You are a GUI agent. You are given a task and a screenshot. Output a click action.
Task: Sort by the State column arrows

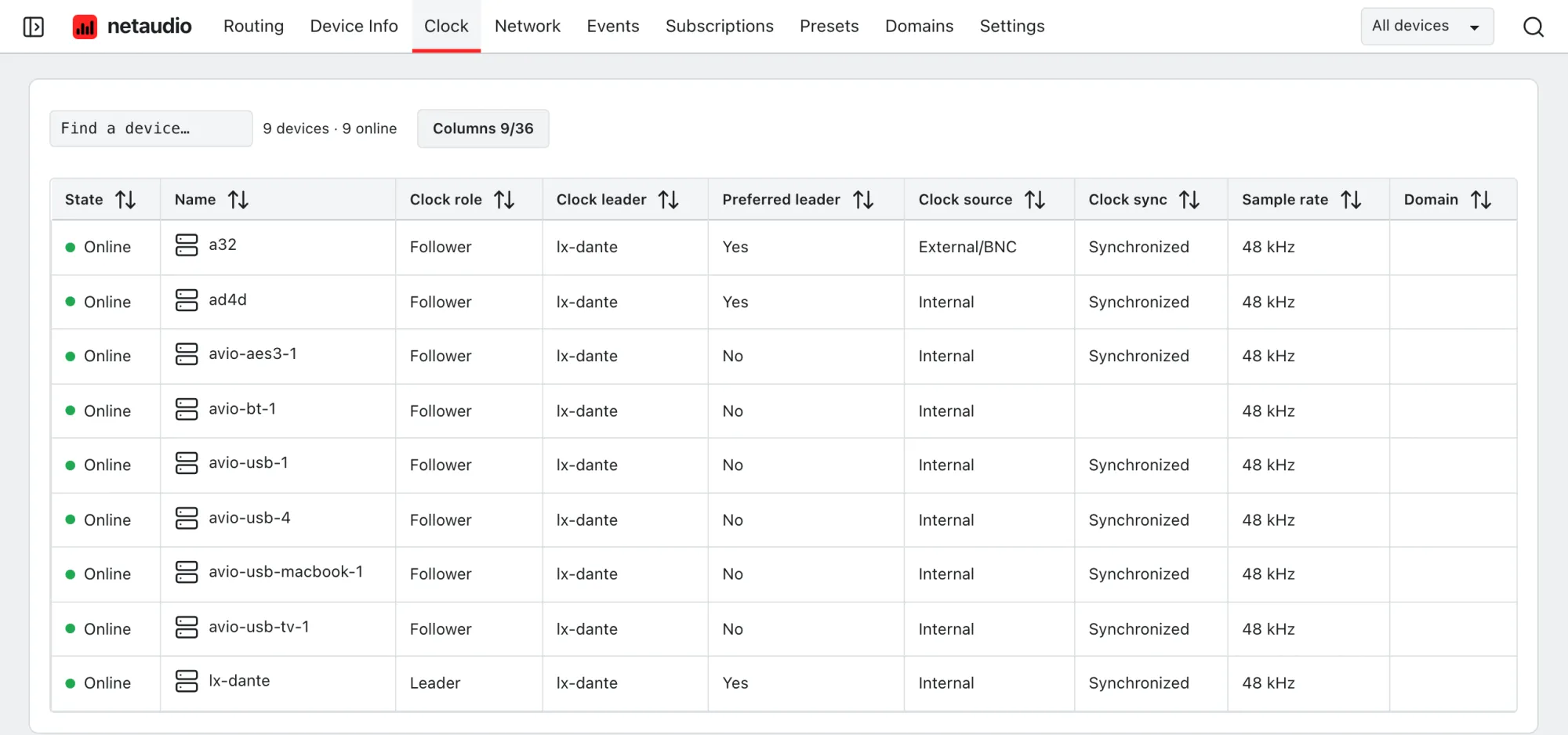[x=125, y=200]
